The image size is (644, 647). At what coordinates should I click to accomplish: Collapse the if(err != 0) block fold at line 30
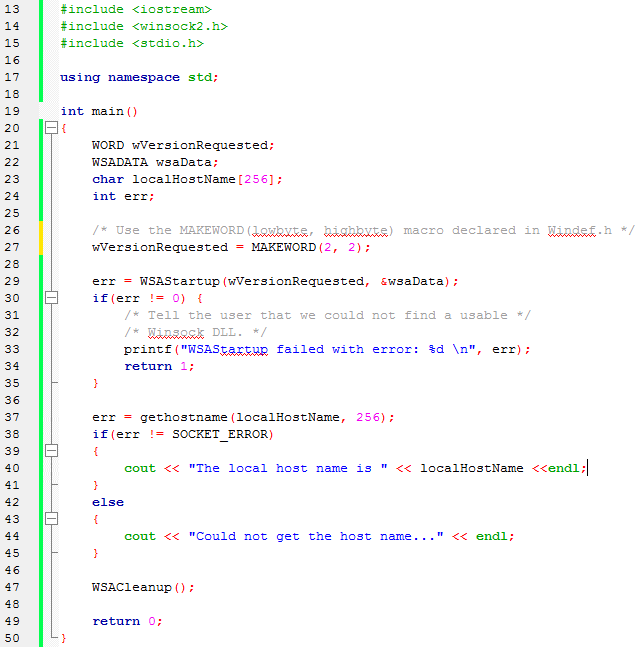point(51,298)
